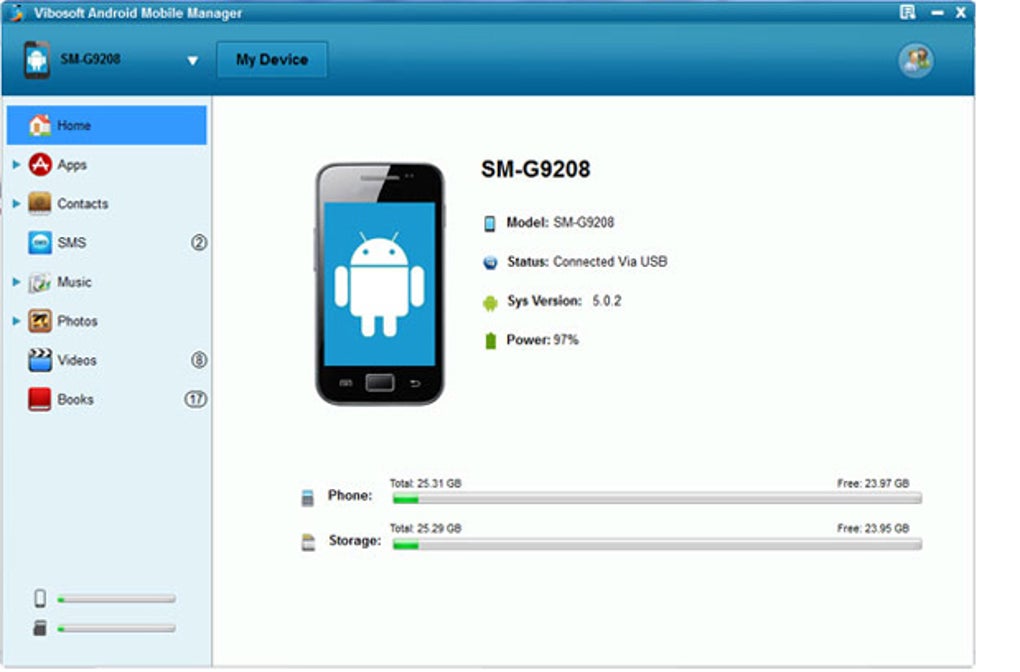Click the Contacts book icon
1020x672 pixels.
pos(40,204)
